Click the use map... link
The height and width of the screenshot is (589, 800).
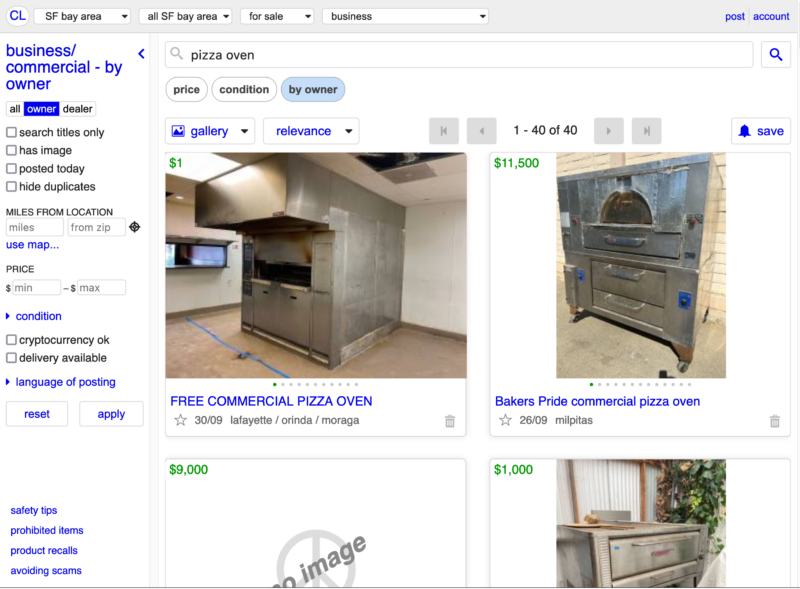click(32, 245)
